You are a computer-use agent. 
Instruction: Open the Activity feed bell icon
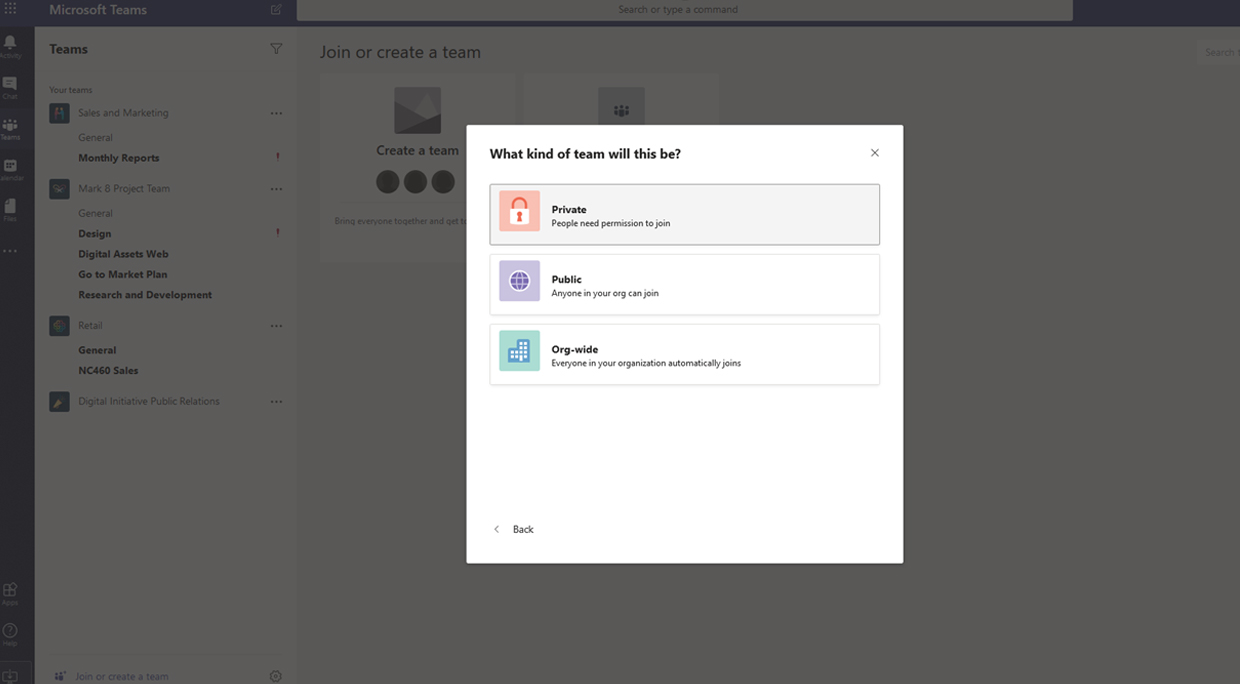pos(10,44)
